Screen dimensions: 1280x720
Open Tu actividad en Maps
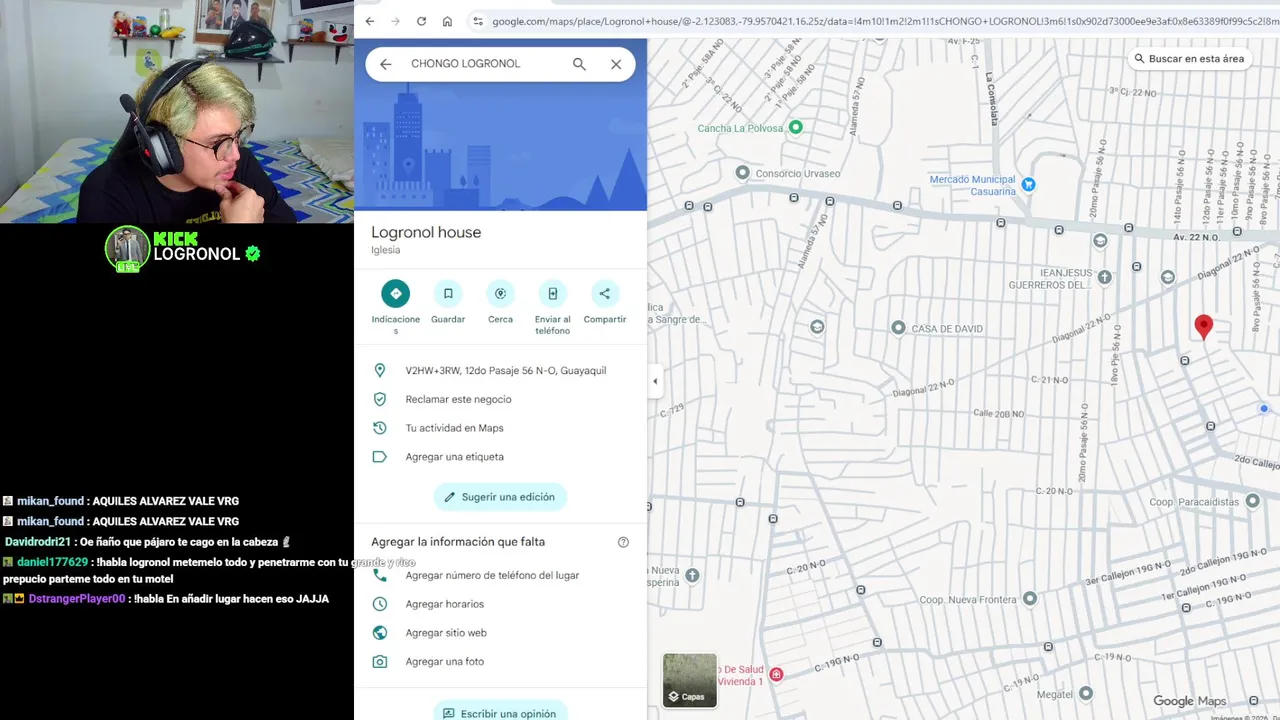454,428
